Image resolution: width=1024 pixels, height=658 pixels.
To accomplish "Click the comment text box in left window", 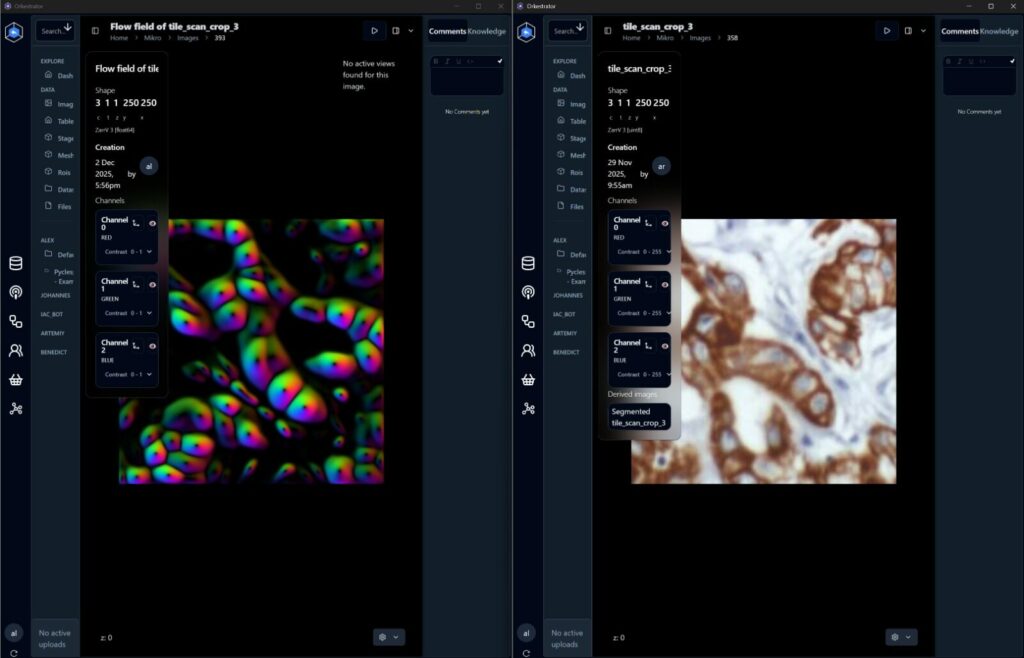I will [x=467, y=80].
